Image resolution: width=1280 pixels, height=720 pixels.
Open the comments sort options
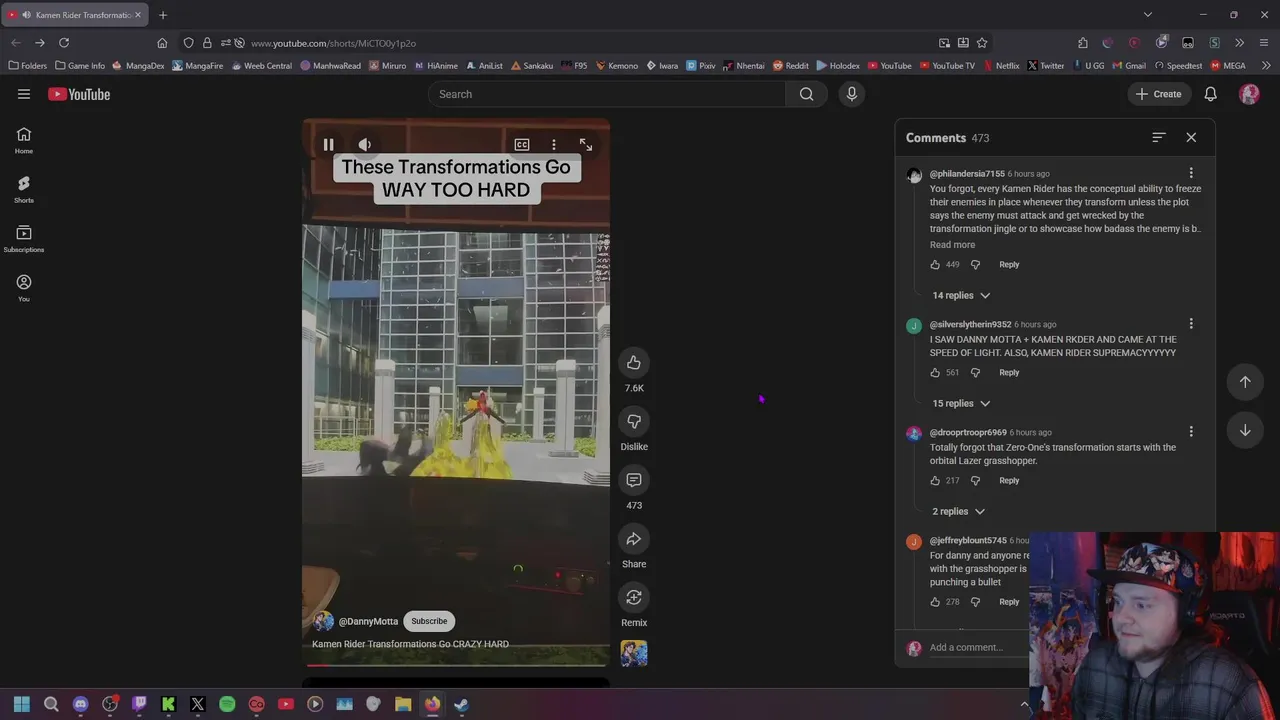1159,137
